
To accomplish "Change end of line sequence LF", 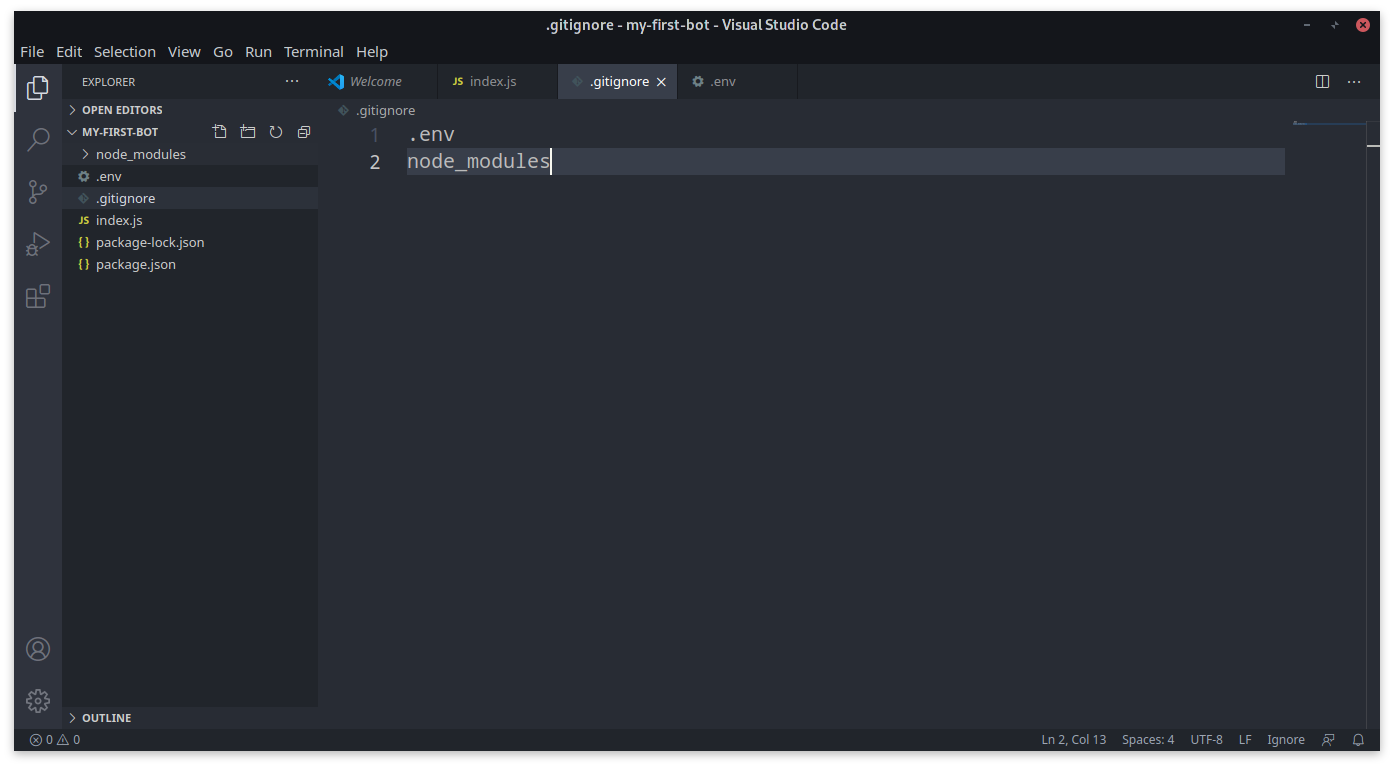I will click(x=1245, y=740).
